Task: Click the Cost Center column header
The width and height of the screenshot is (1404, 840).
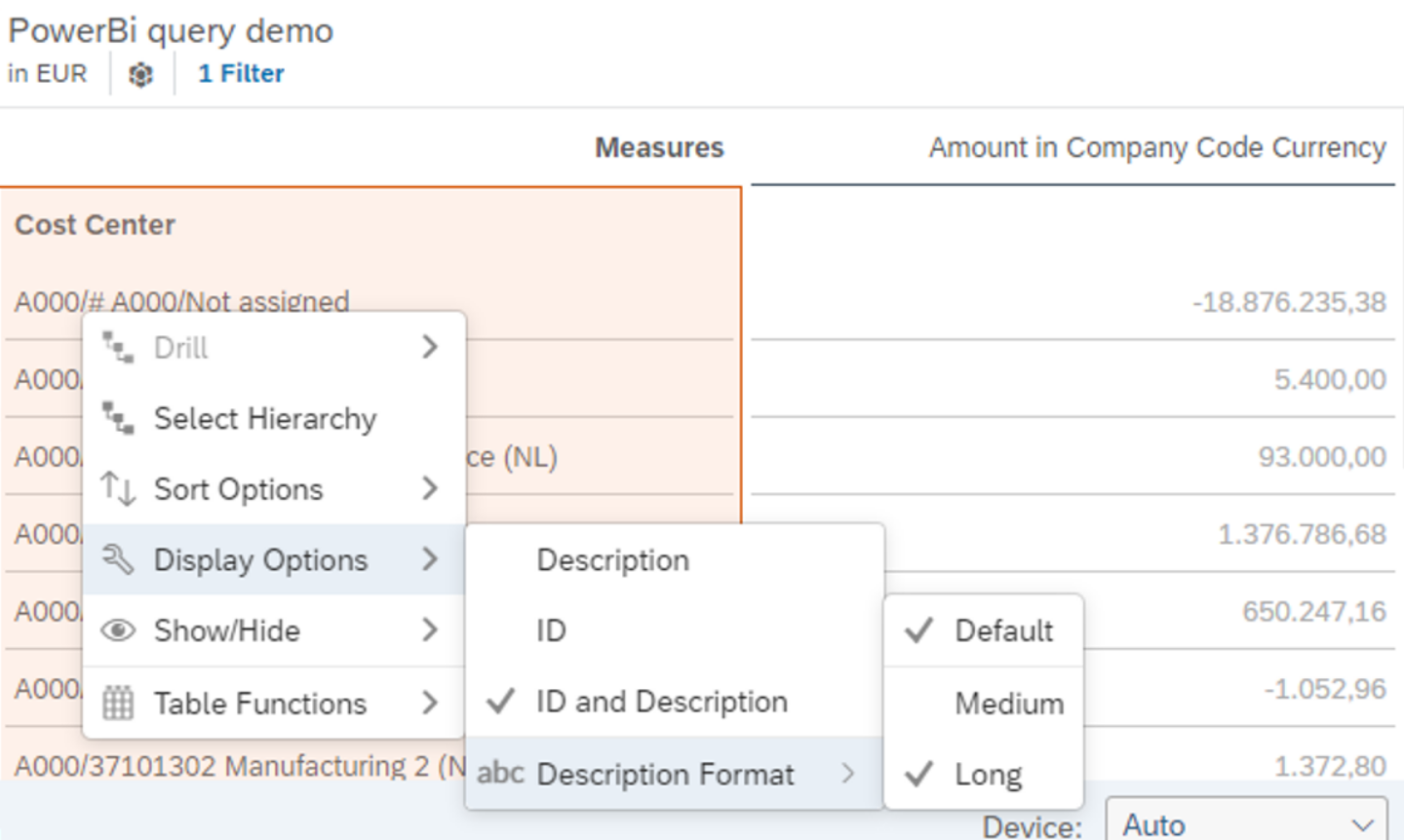Action: (x=96, y=225)
